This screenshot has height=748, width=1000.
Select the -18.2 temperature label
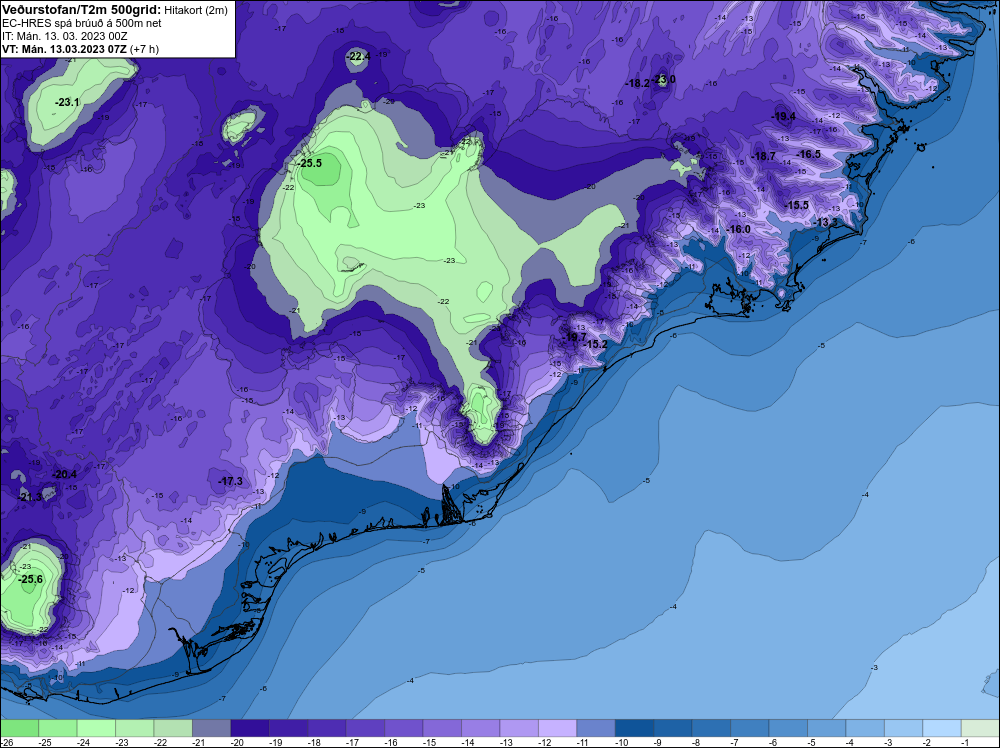(637, 84)
